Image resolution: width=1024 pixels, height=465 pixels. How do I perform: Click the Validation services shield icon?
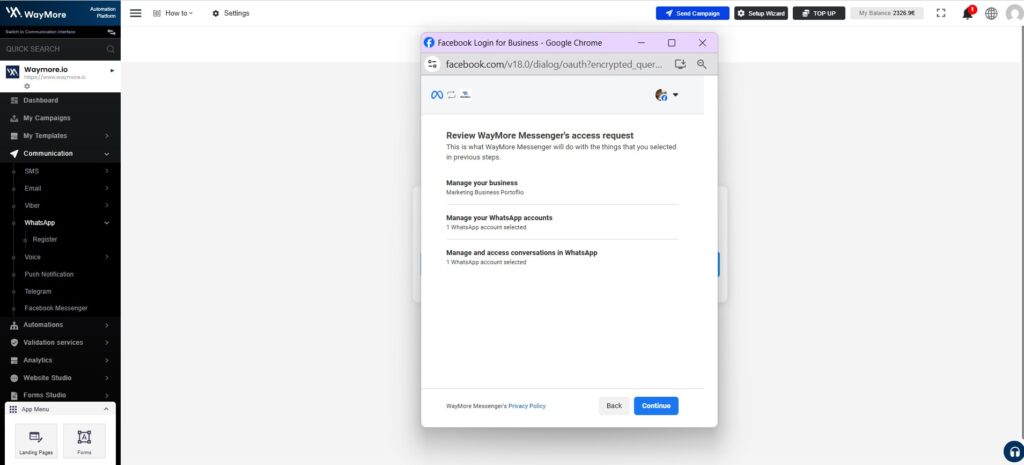(14, 342)
